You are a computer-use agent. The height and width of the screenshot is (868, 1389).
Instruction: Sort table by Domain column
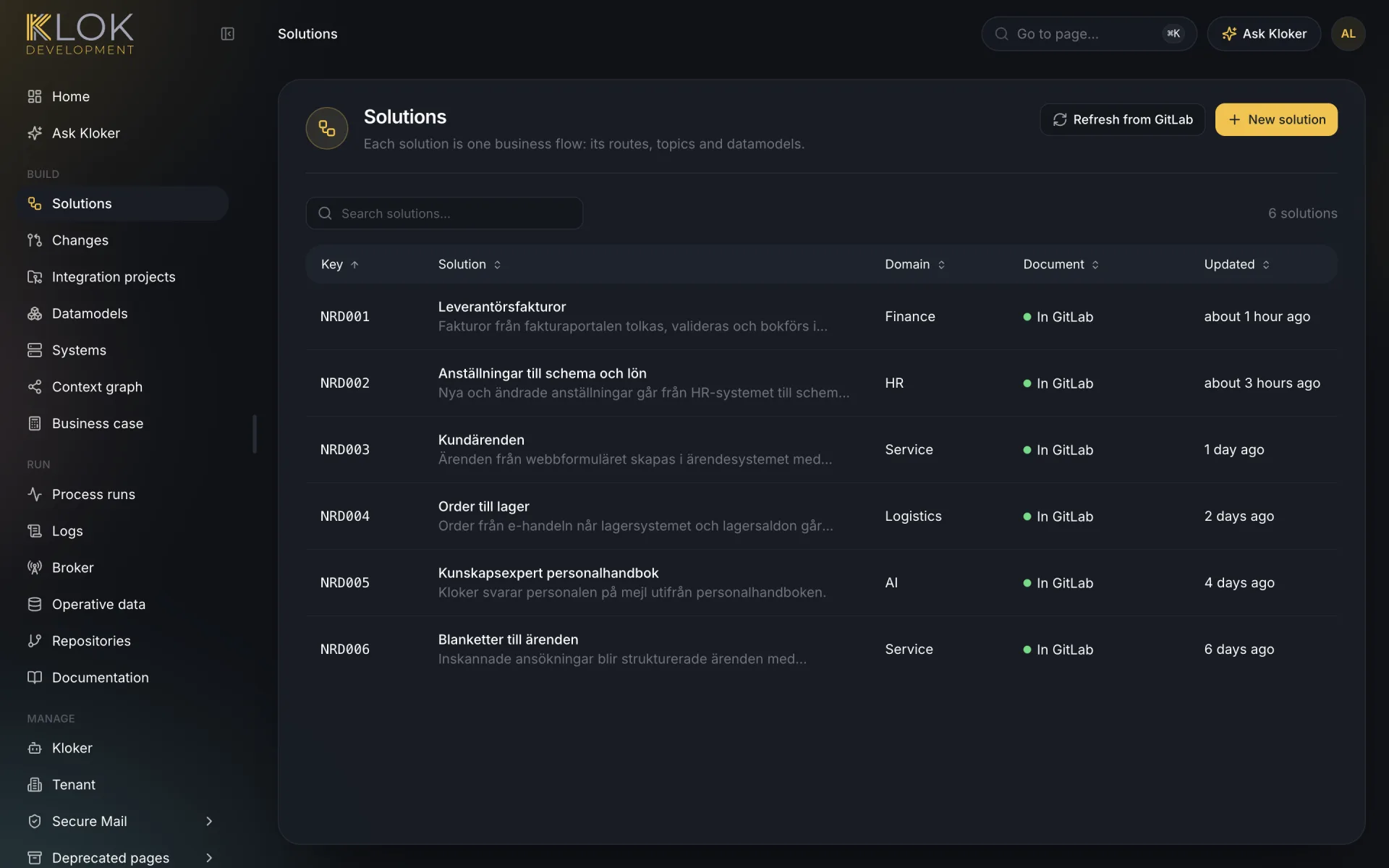[x=915, y=265]
